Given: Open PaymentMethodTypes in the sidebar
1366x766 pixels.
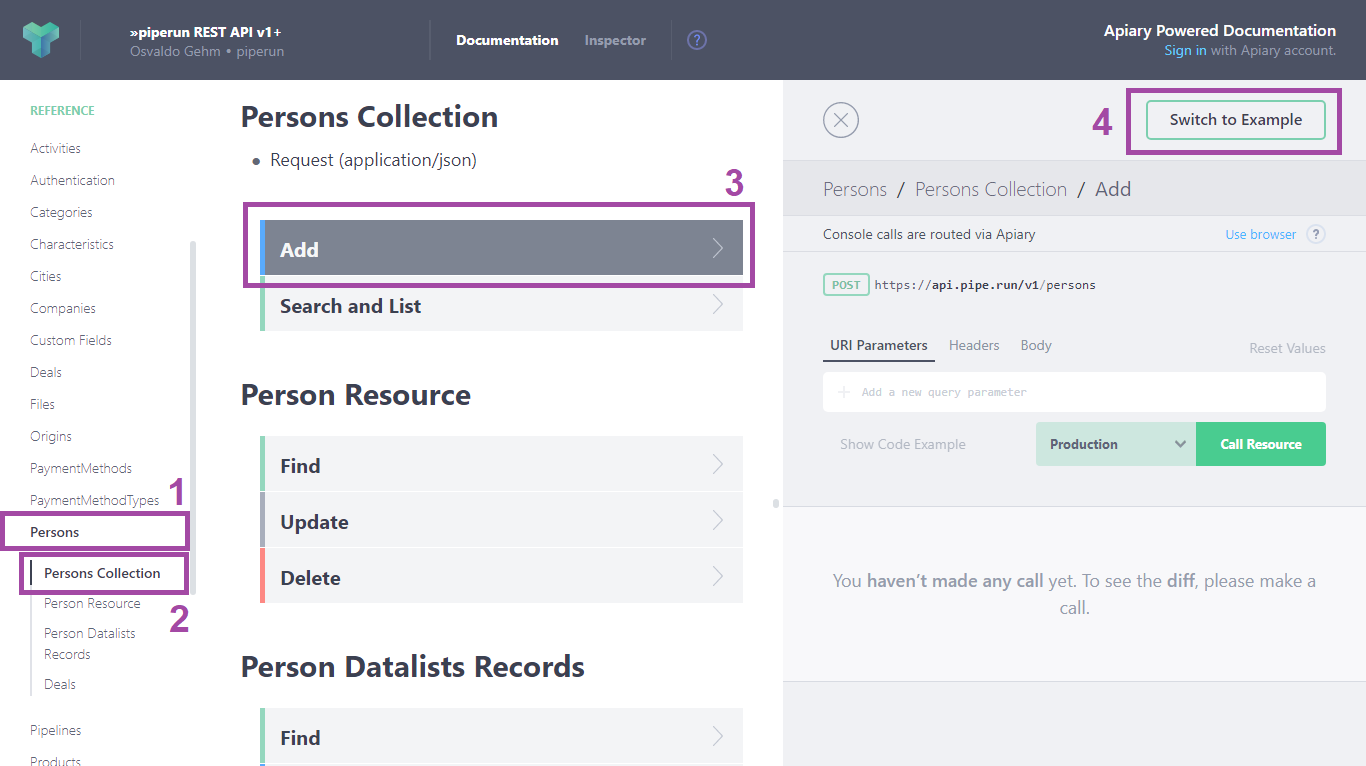Looking at the screenshot, I should 95,500.
